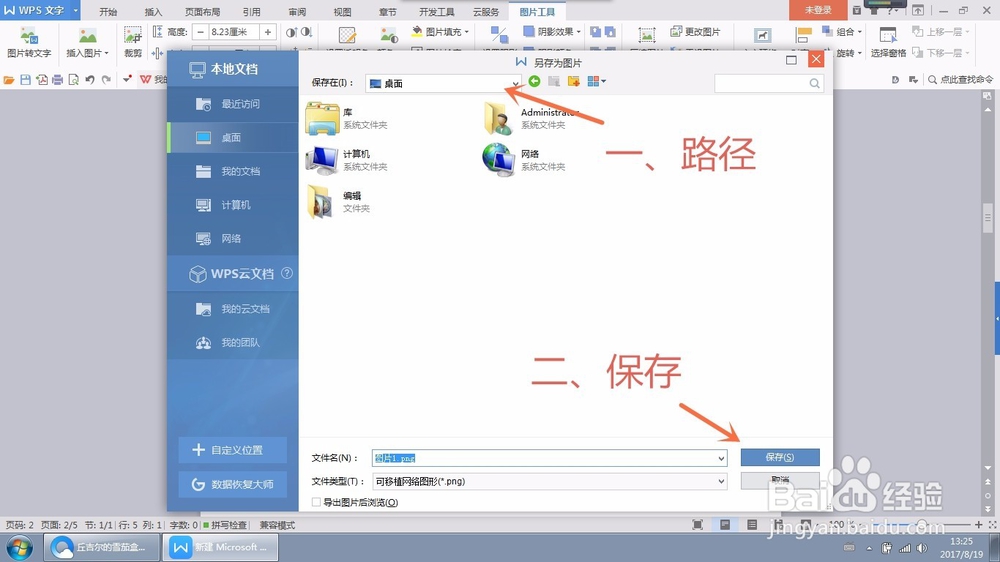Expand the 文件类型 file type dropdown

click(721, 482)
